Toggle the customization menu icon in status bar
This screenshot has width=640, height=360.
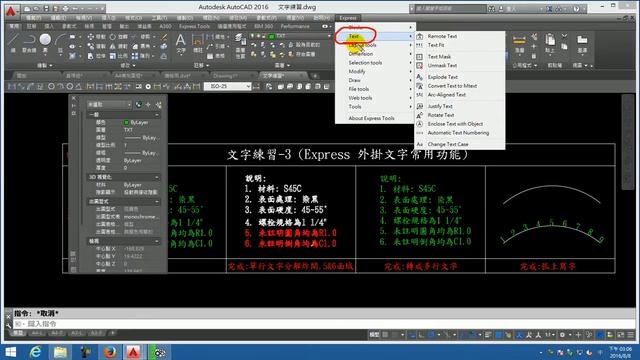pos(631,335)
